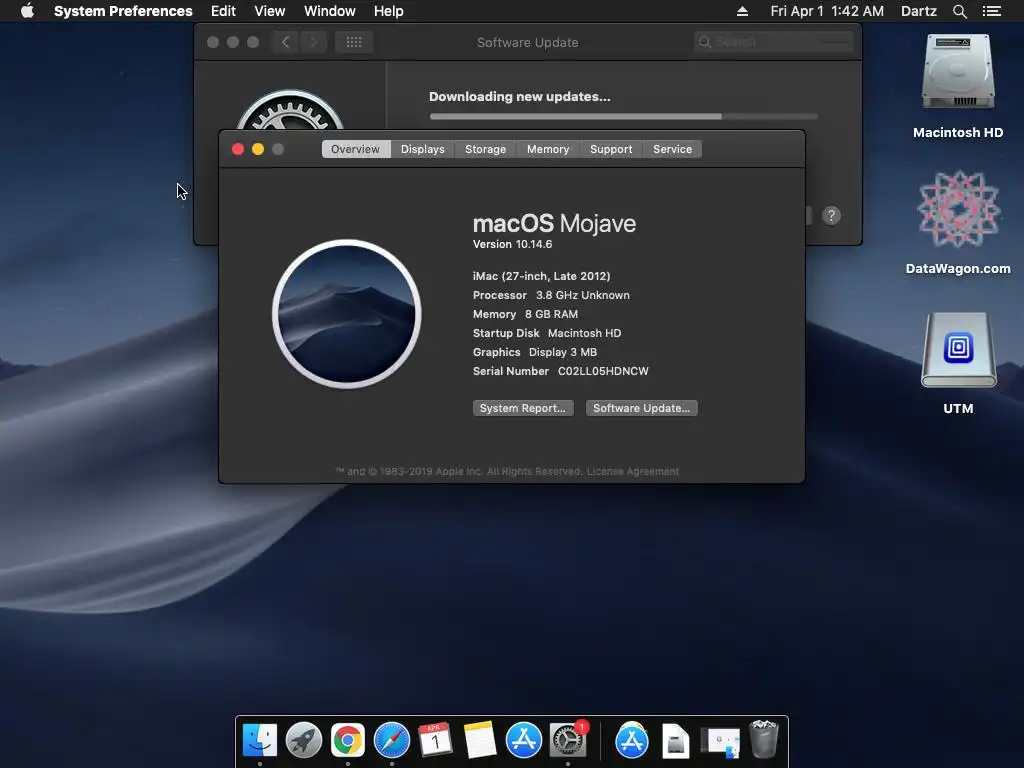Click the Software Update gear icon

click(289, 111)
